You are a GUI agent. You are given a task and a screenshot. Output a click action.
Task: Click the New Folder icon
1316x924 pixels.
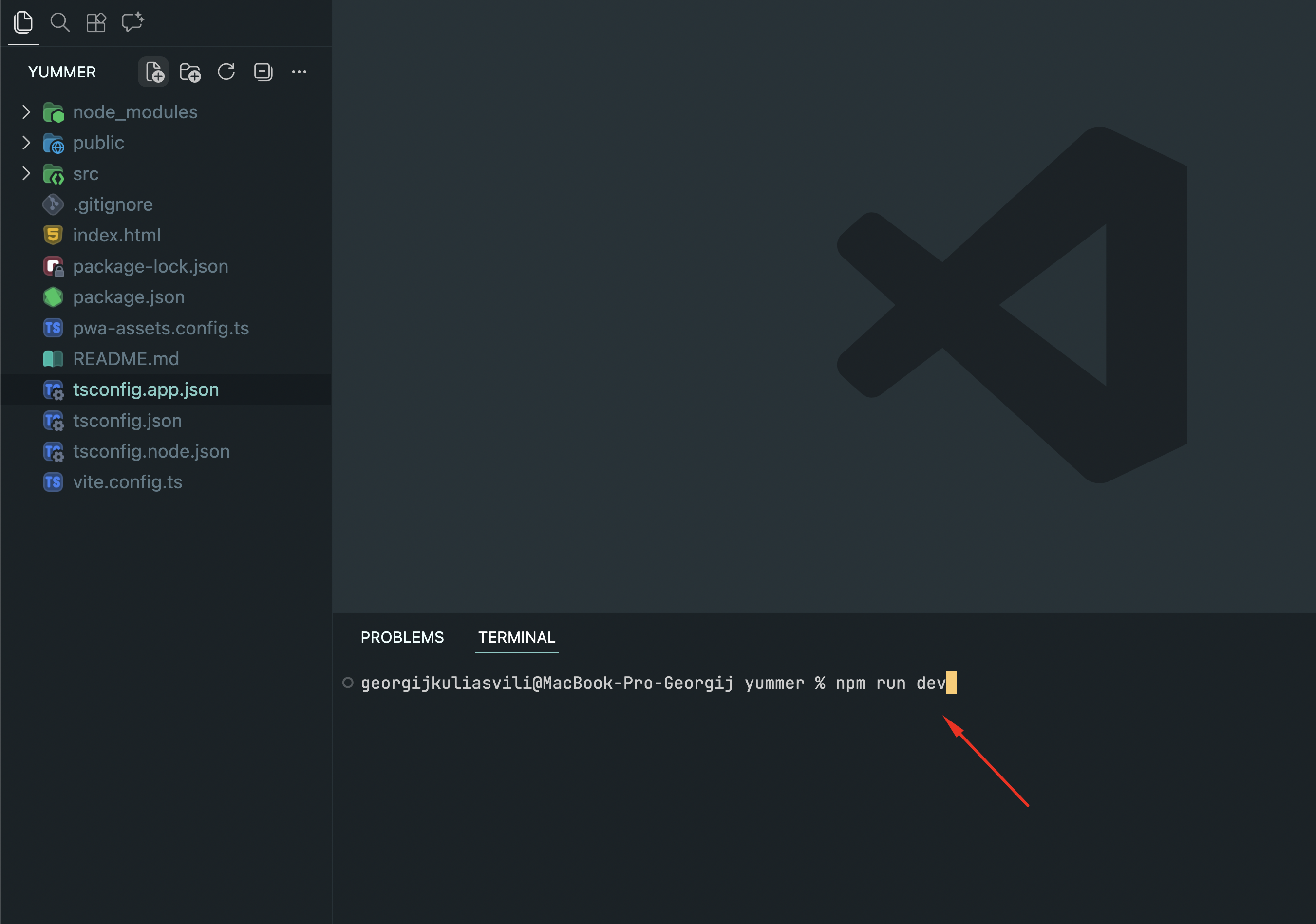(x=190, y=72)
